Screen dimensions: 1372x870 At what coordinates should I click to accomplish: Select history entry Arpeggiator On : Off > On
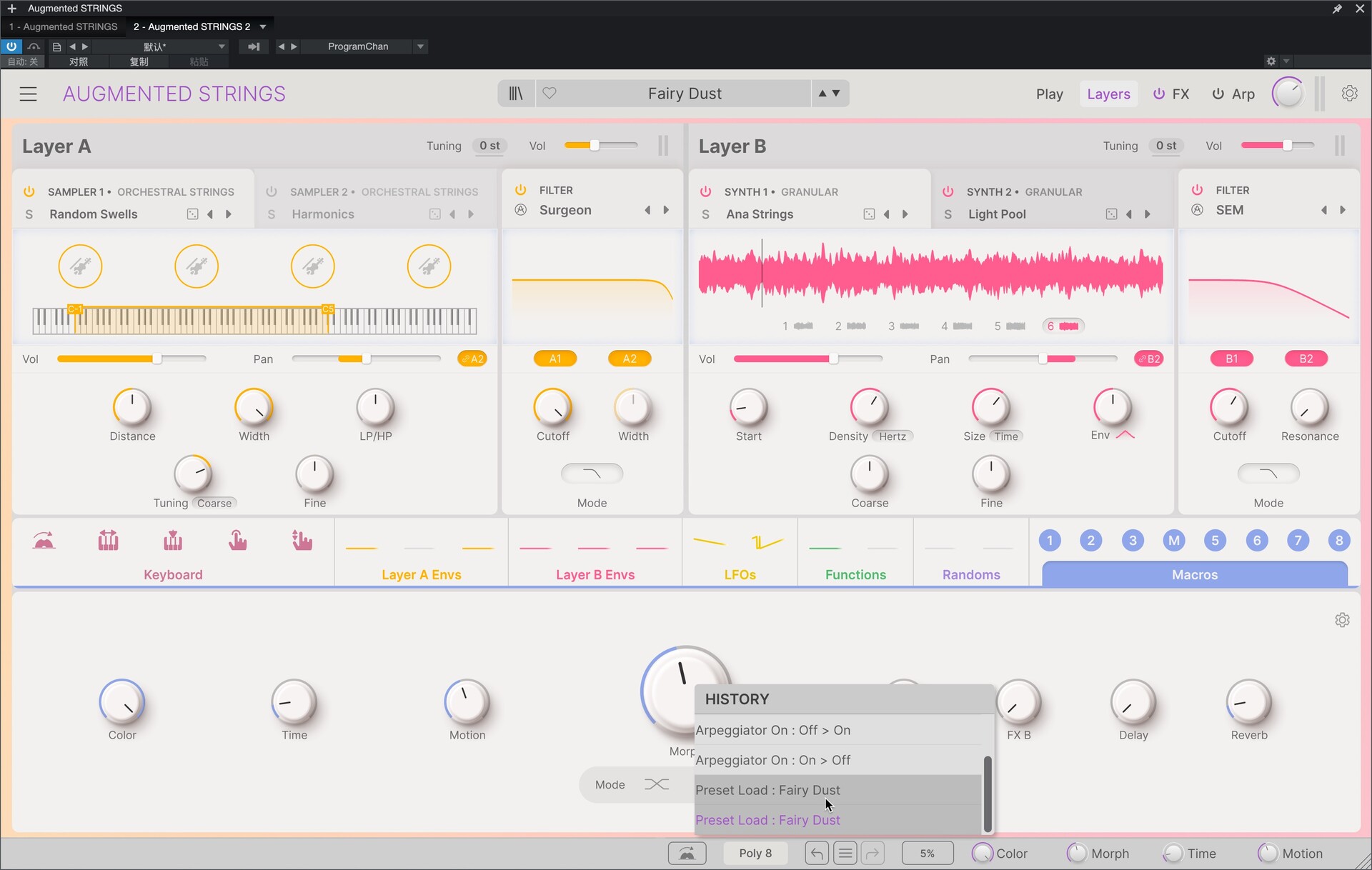(838, 730)
